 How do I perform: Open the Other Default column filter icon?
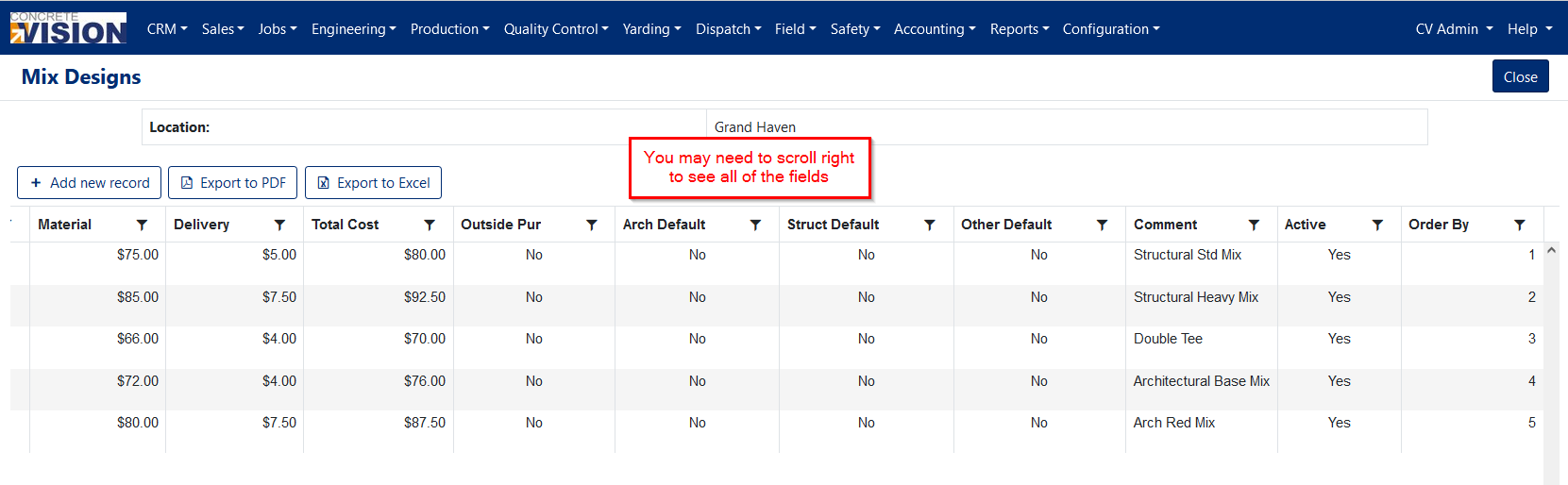(1102, 225)
